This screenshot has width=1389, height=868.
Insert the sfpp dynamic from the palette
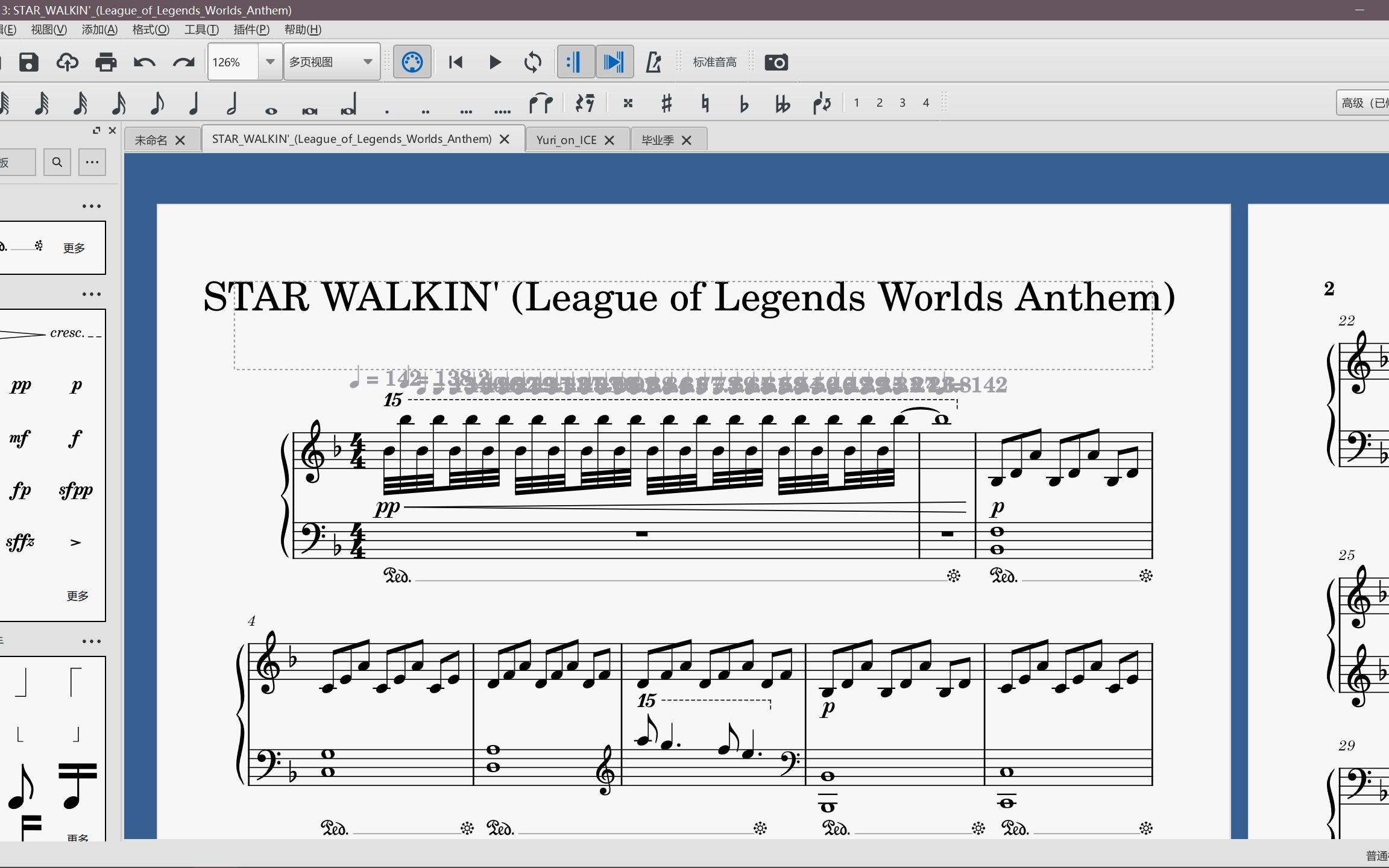click(75, 490)
